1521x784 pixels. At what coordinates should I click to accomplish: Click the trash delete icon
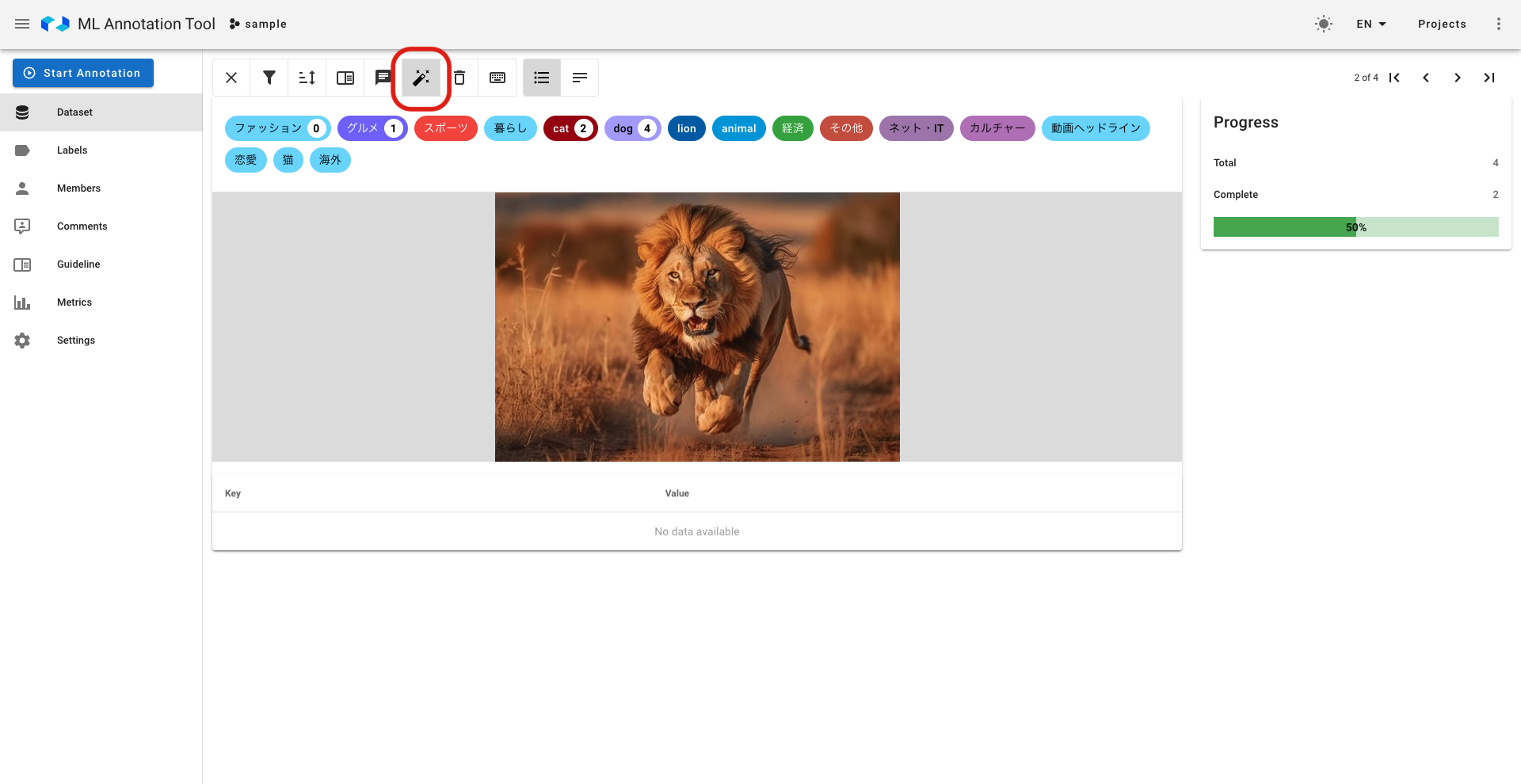[x=459, y=78]
